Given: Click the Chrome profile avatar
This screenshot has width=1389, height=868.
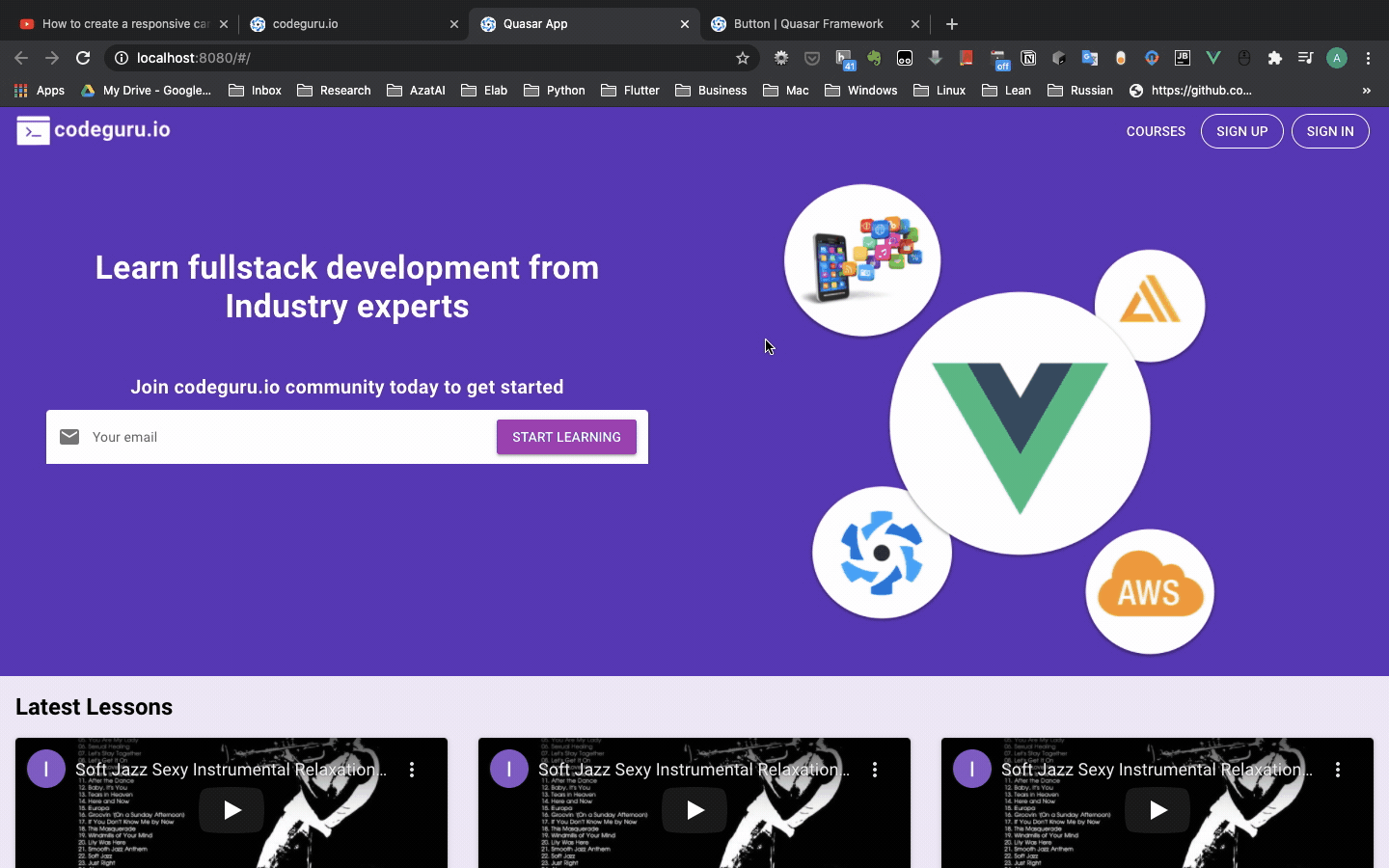Looking at the screenshot, I should coord(1337,58).
